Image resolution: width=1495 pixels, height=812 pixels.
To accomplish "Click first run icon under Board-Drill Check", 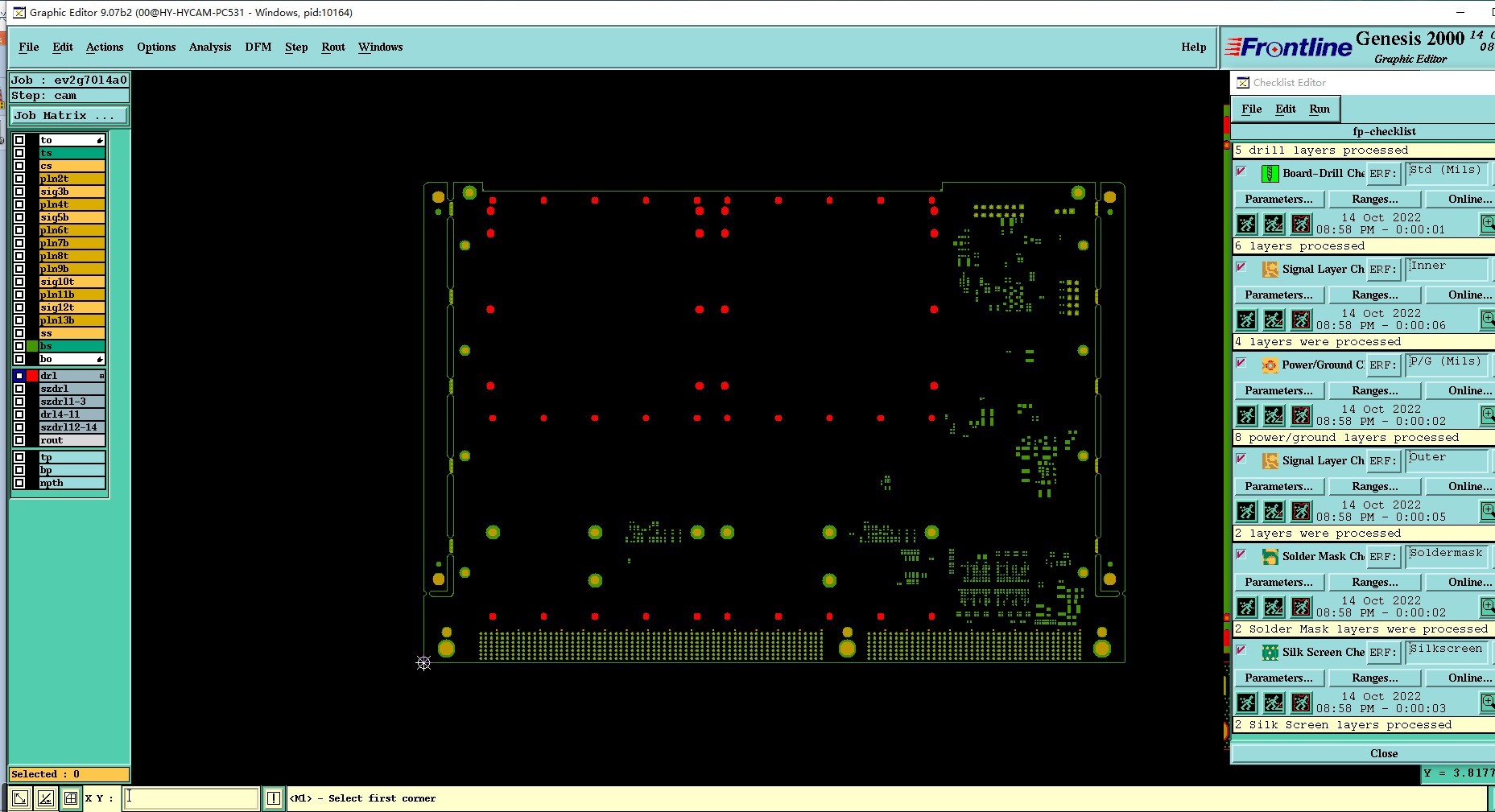I will point(1246,224).
